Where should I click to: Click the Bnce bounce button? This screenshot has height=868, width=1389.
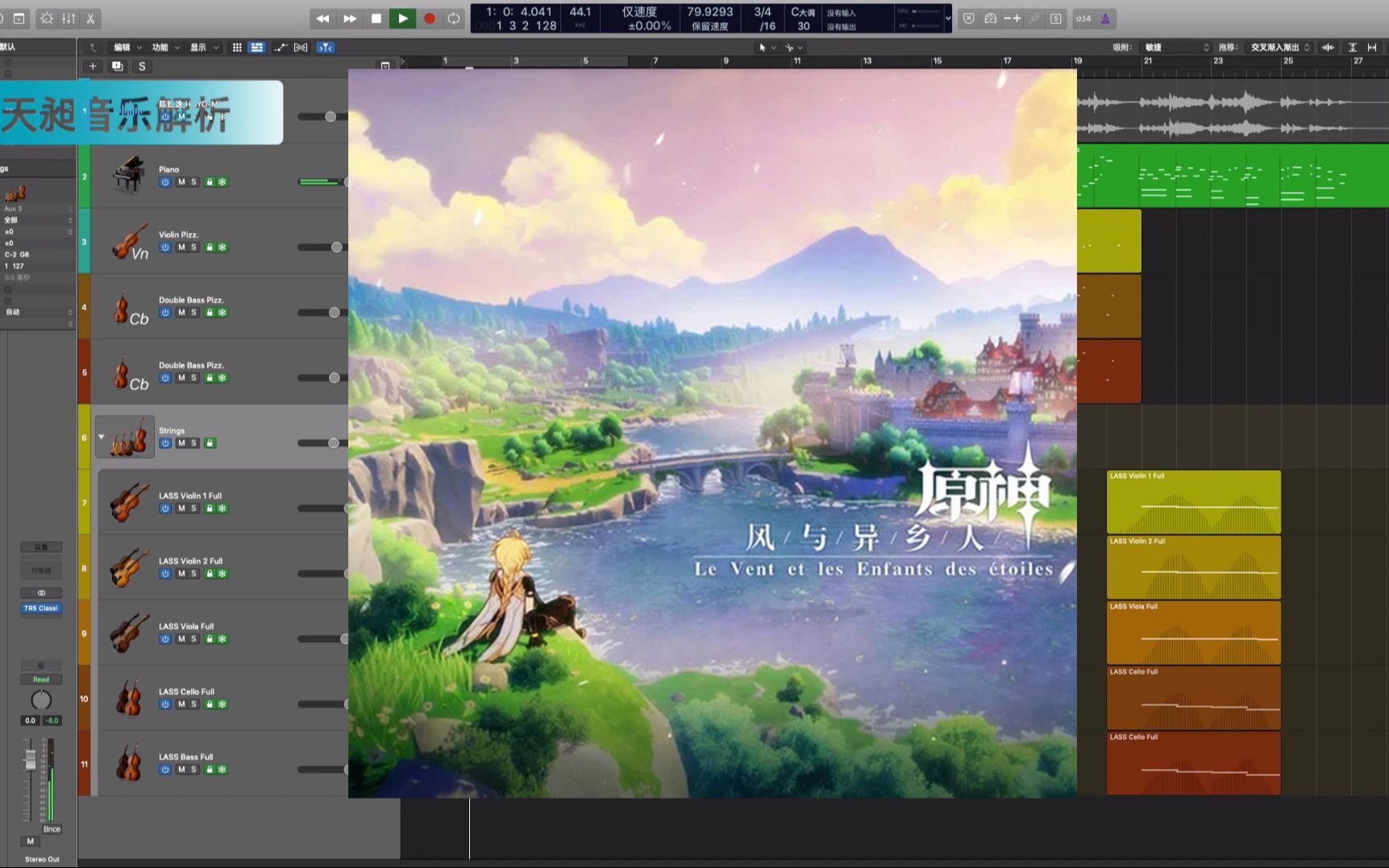(52, 829)
